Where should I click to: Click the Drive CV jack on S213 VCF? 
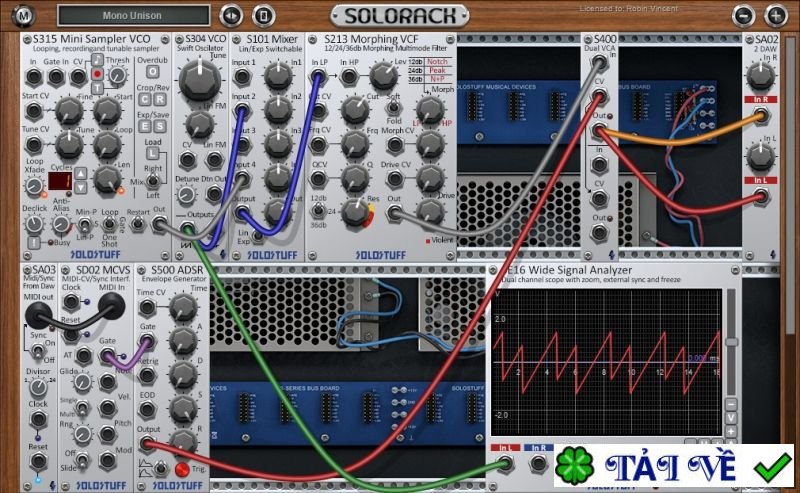[394, 179]
